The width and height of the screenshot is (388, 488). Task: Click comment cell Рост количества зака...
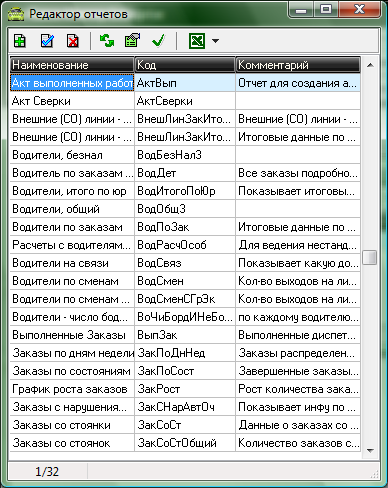click(298, 389)
